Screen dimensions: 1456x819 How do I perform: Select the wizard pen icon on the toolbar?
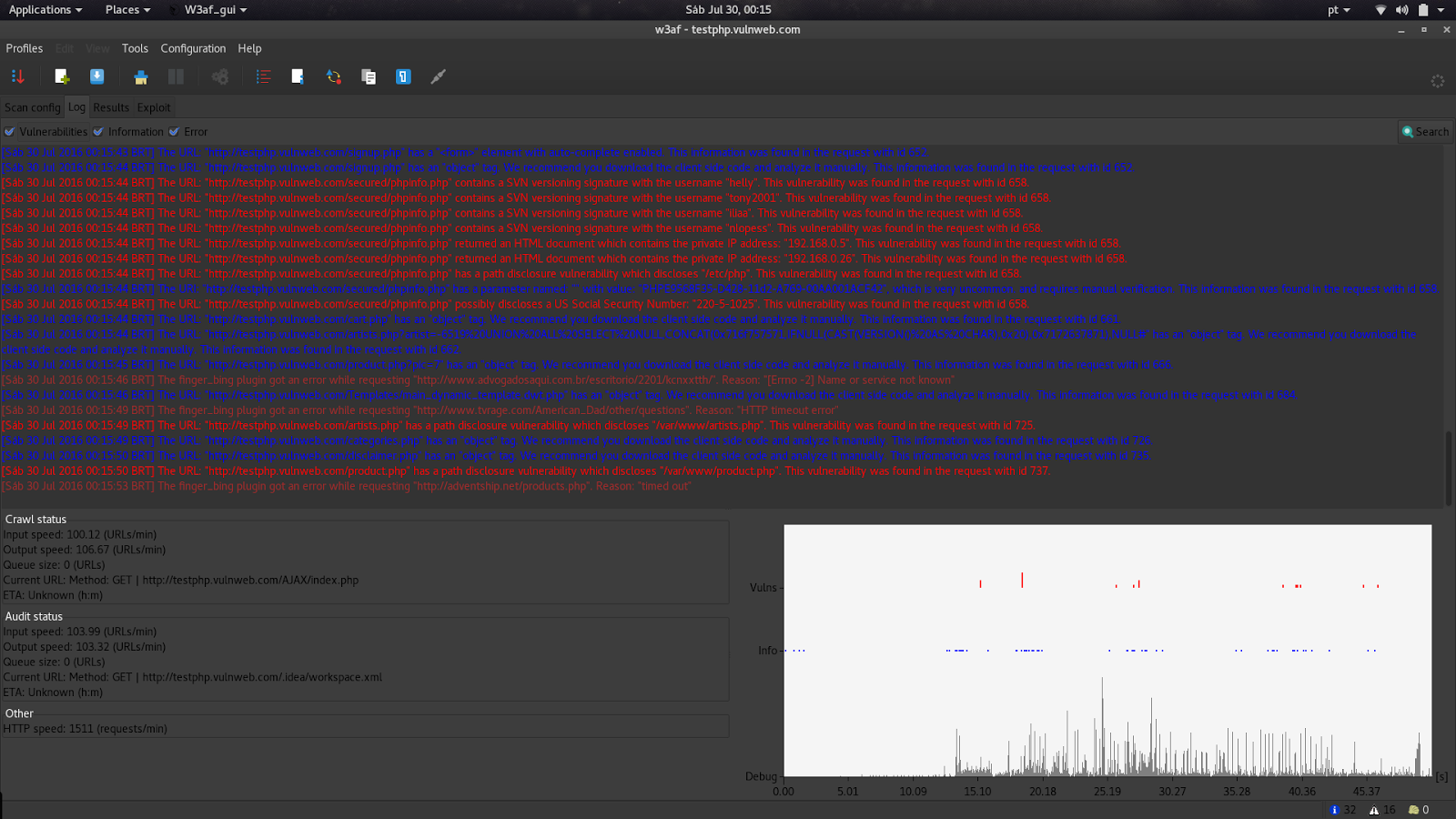(x=438, y=76)
